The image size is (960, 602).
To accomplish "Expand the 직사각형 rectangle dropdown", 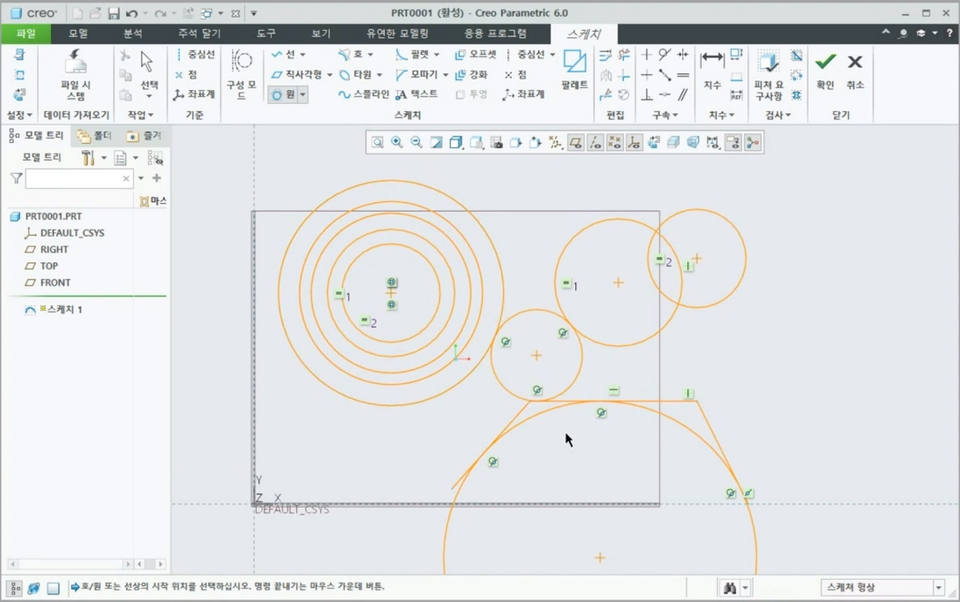I will click(329, 75).
